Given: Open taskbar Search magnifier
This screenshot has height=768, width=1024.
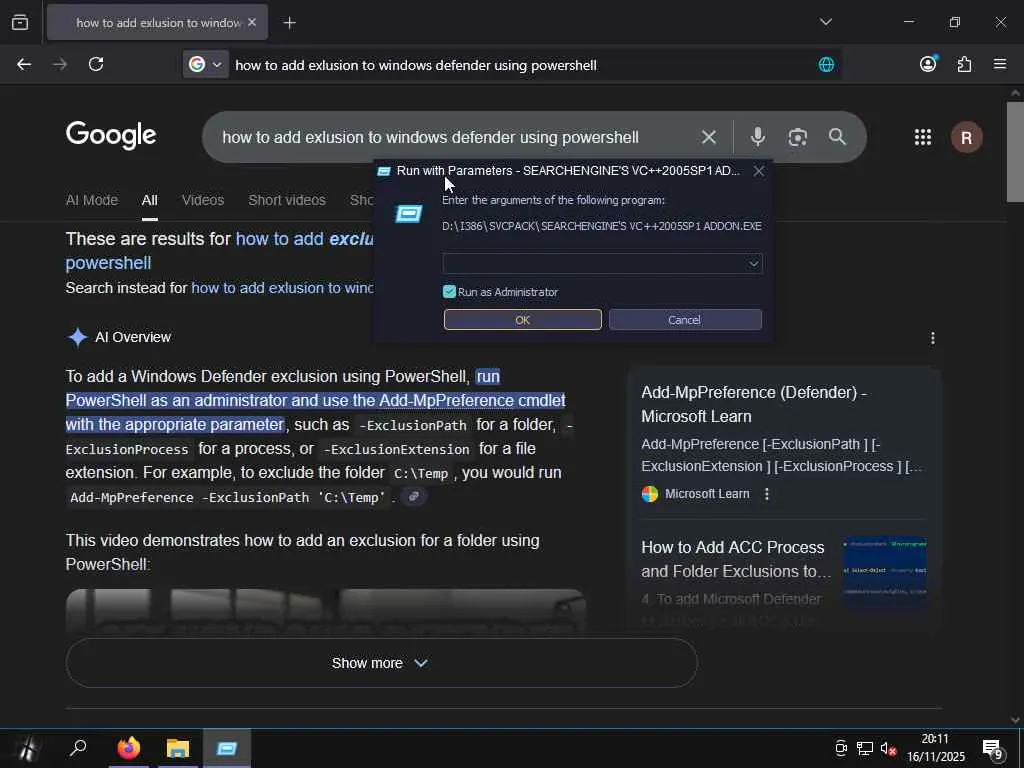Looking at the screenshot, I should [78, 748].
